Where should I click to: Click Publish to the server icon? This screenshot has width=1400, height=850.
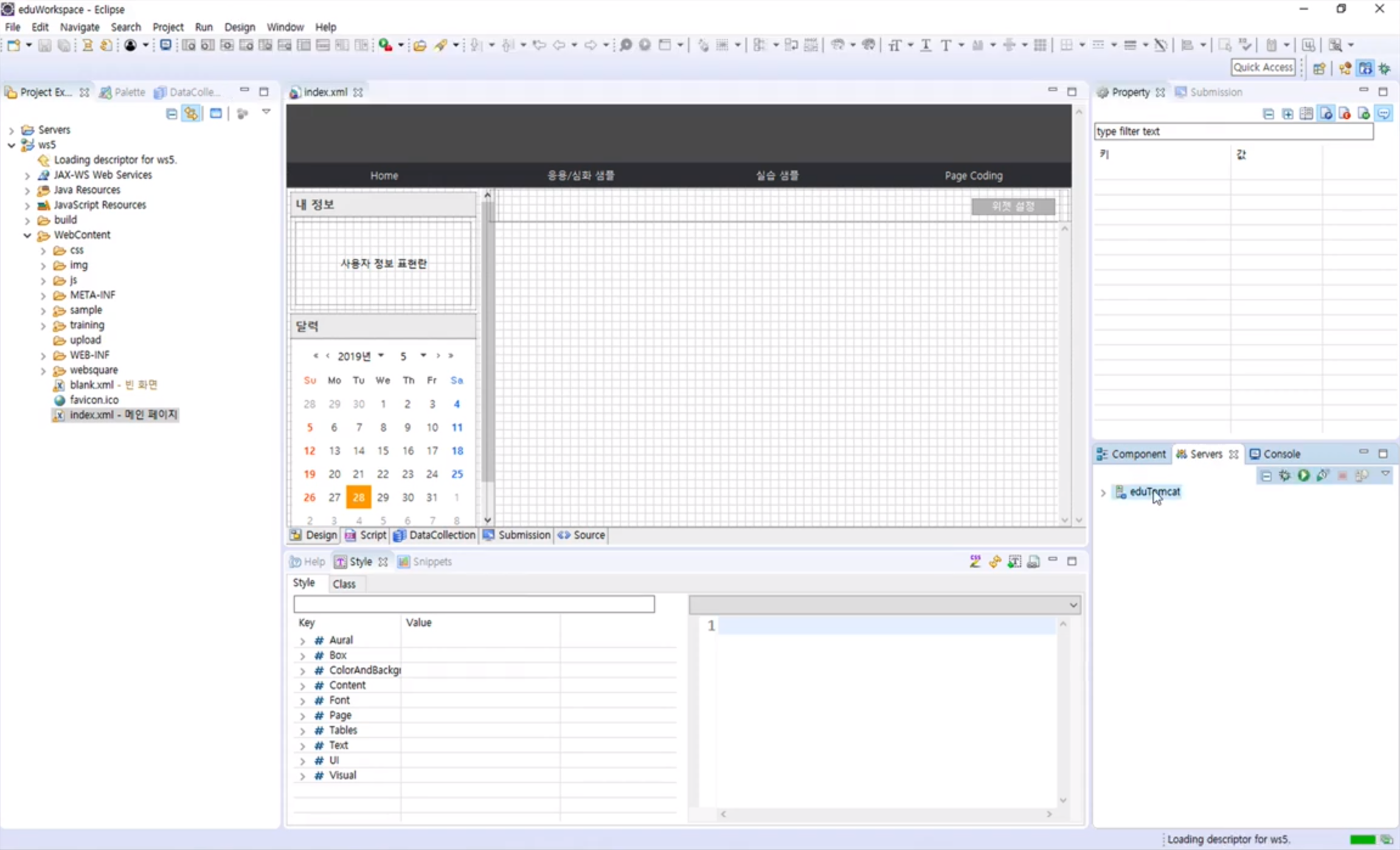click(x=1362, y=475)
